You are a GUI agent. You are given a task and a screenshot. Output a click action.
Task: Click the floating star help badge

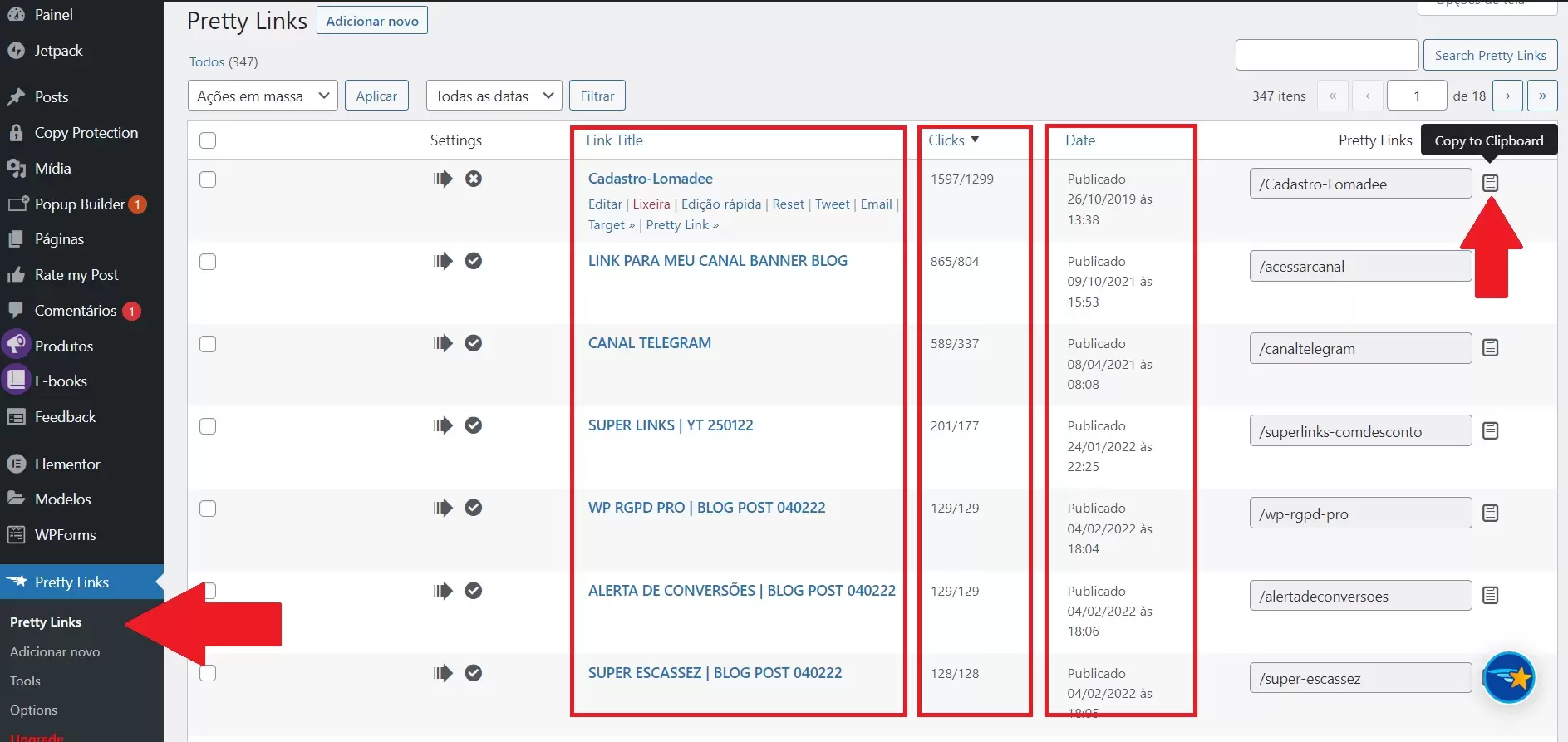coord(1509,678)
